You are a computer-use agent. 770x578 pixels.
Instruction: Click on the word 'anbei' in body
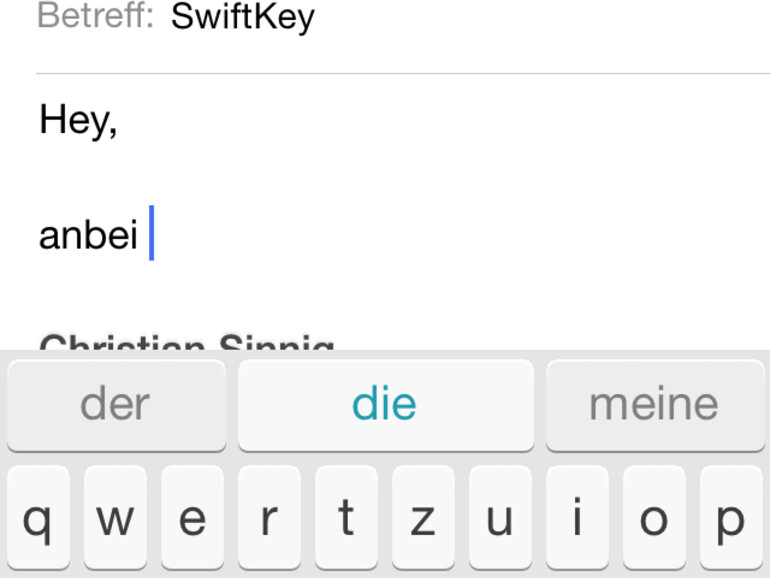tap(88, 235)
